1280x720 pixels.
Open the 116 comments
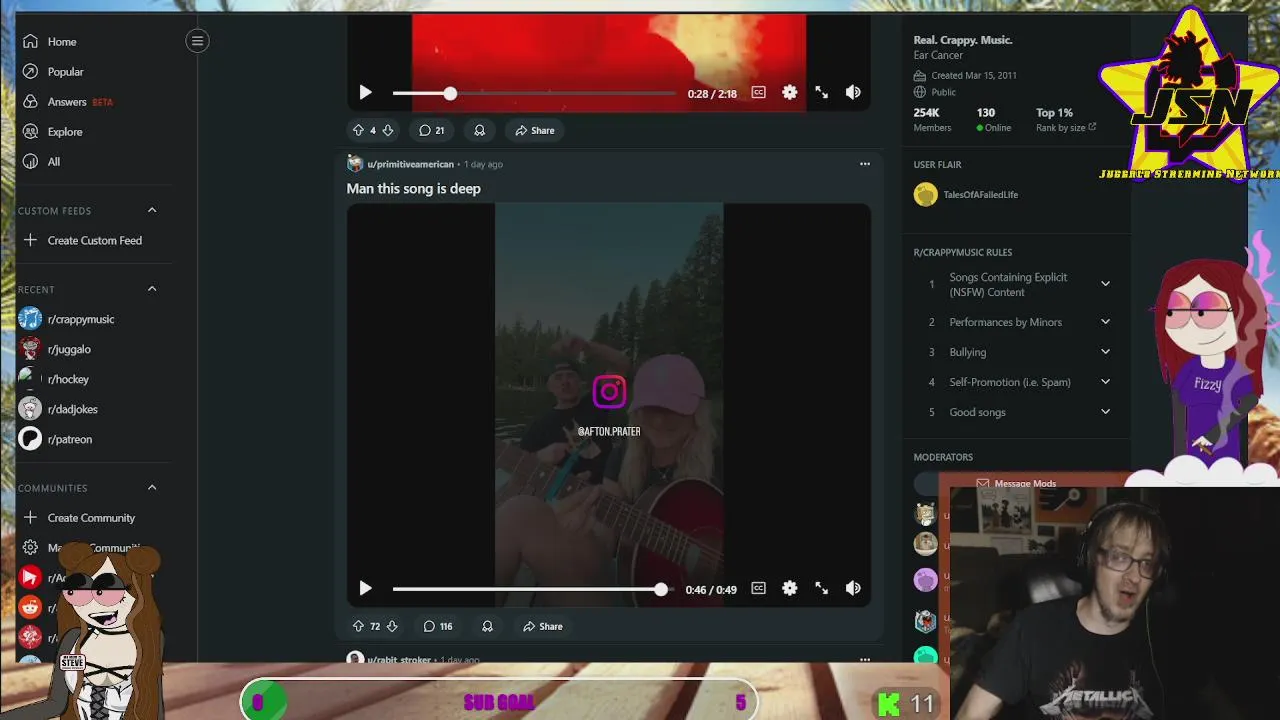[437, 626]
